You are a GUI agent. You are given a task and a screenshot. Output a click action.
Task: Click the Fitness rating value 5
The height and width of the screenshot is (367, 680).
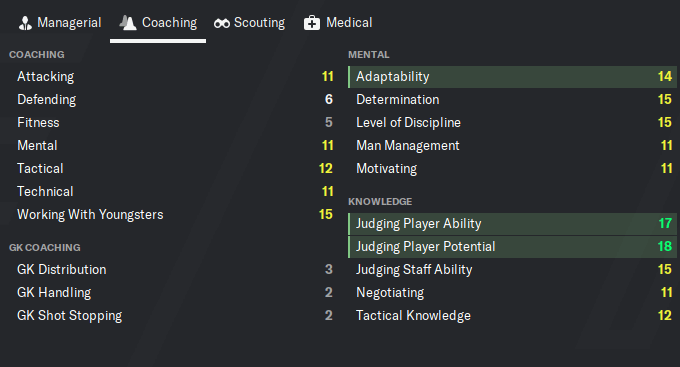(x=329, y=123)
